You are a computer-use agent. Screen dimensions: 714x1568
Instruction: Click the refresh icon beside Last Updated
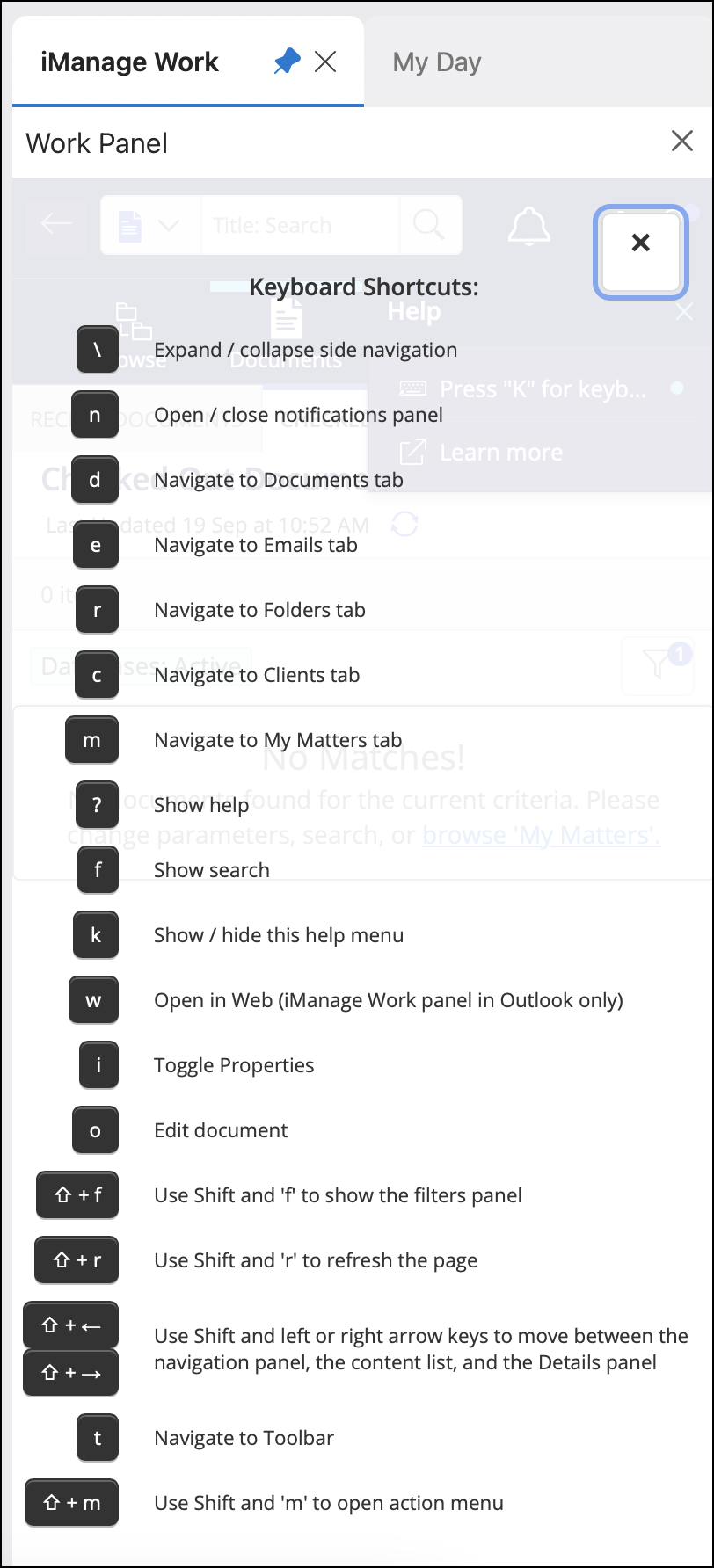[x=404, y=525]
